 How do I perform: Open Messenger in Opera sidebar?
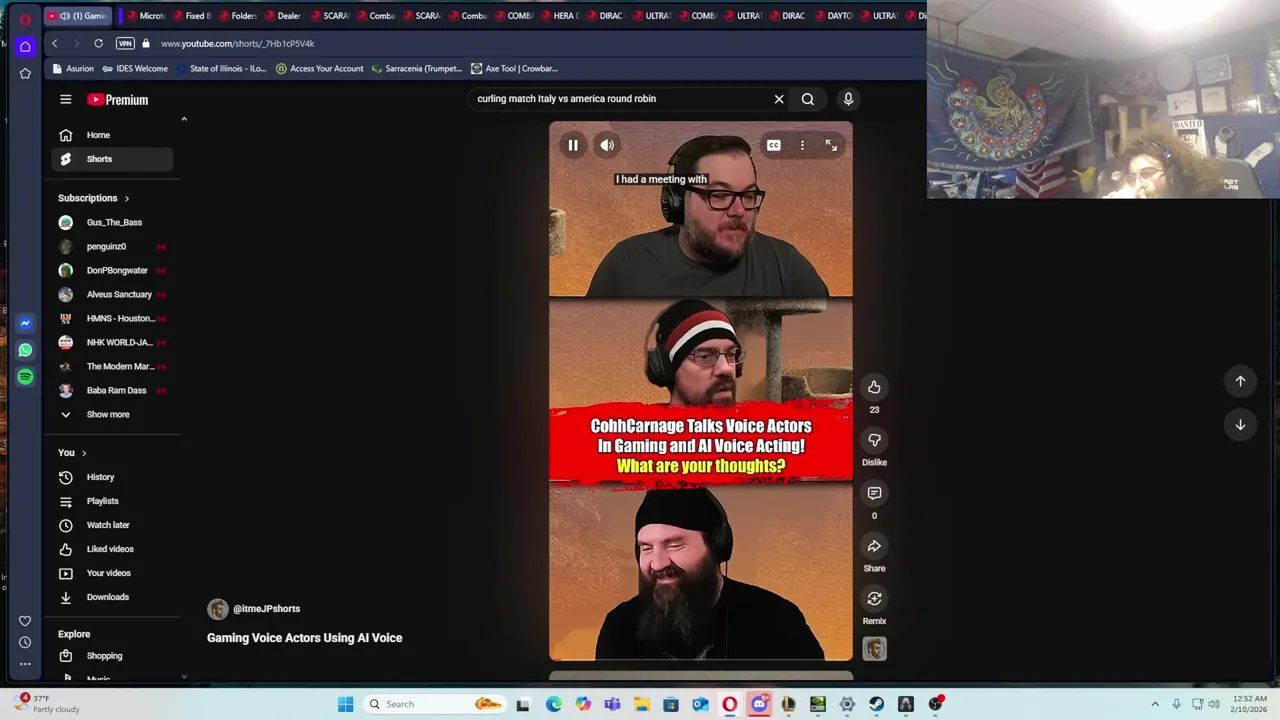tap(25, 323)
